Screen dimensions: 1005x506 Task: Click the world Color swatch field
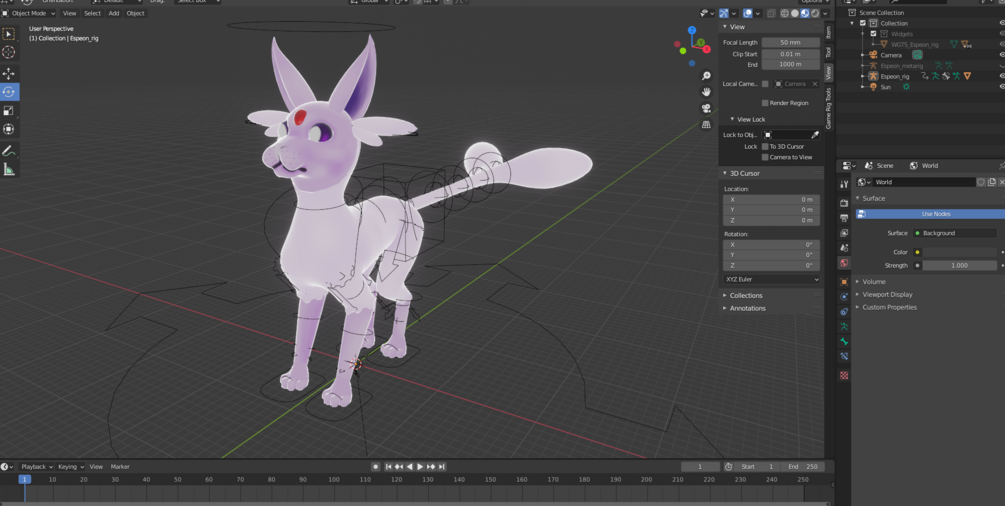pos(959,253)
